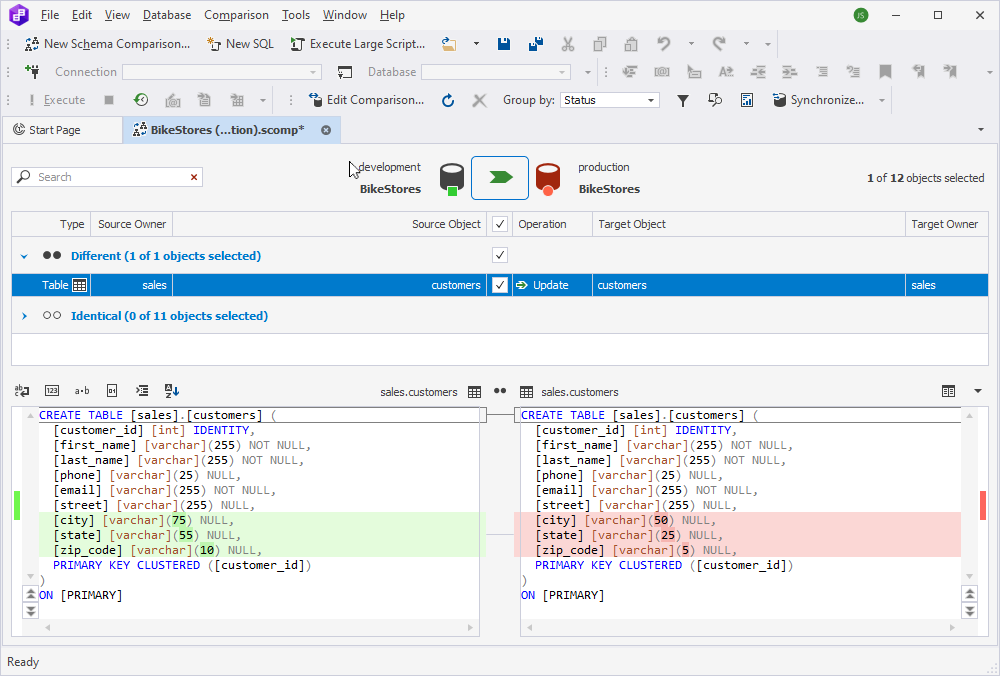Open the Help menu
The image size is (1000, 676).
(x=392, y=15)
